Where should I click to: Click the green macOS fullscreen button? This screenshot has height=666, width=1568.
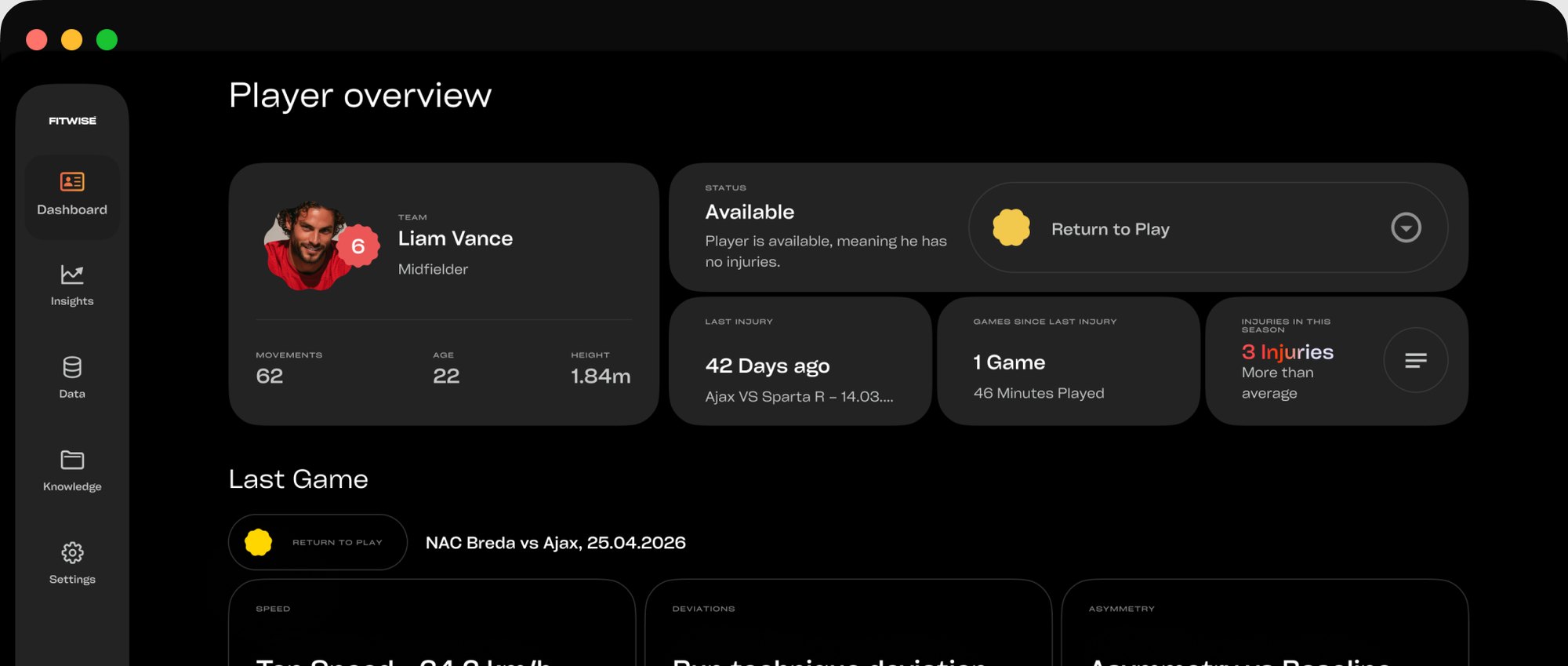pyautogui.click(x=107, y=39)
